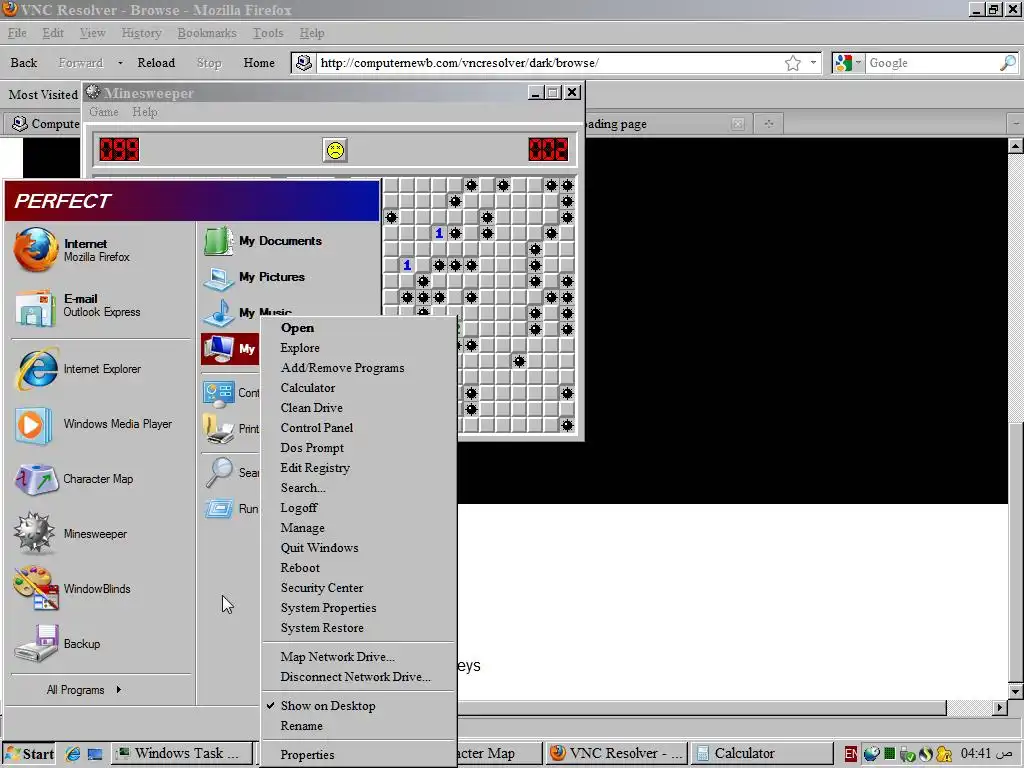Open the Minesweeper Game menu
1024x768 pixels.
coord(104,112)
